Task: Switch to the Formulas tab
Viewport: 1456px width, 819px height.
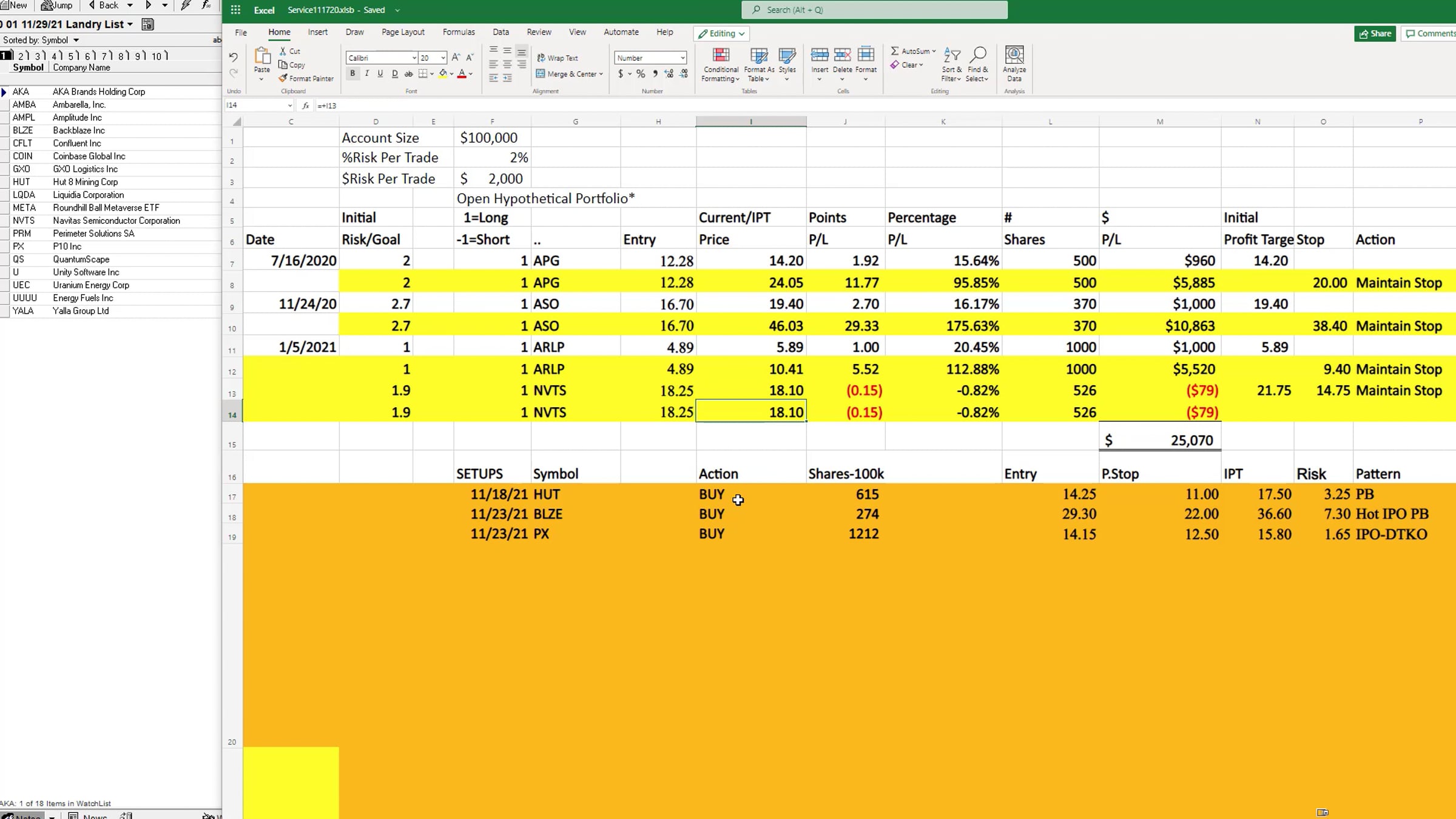Action: tap(459, 32)
